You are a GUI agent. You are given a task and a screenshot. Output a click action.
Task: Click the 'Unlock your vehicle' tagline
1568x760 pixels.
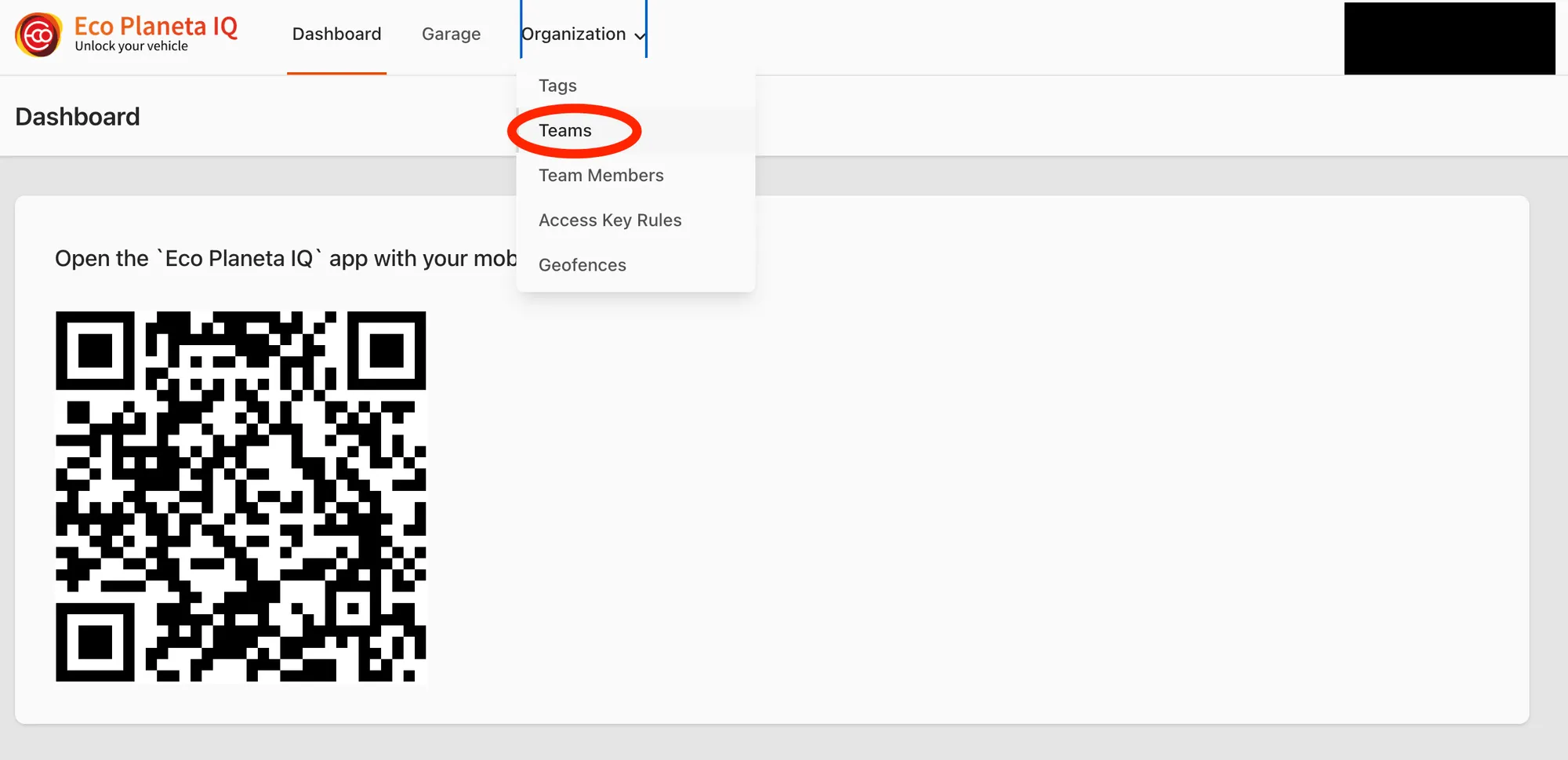tap(132, 46)
